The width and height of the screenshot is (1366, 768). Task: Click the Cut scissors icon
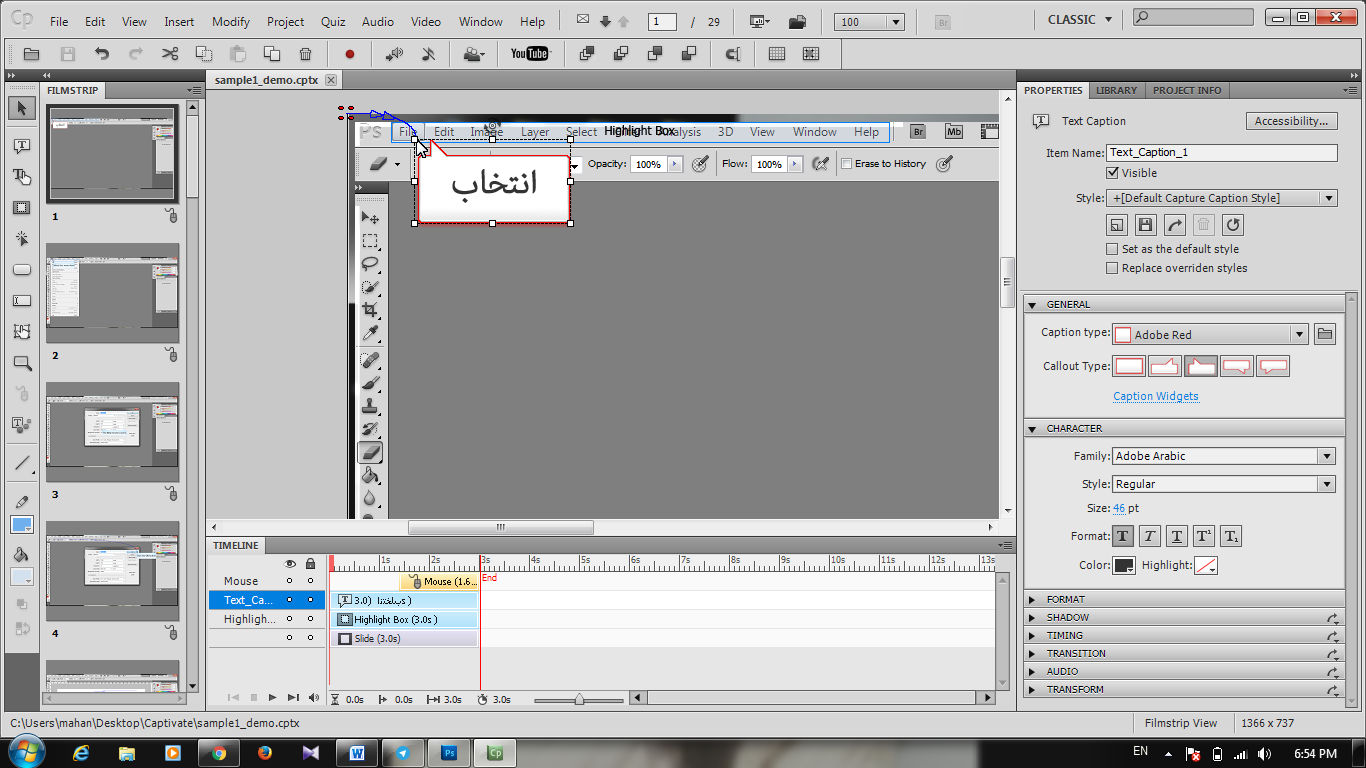pyautogui.click(x=169, y=54)
